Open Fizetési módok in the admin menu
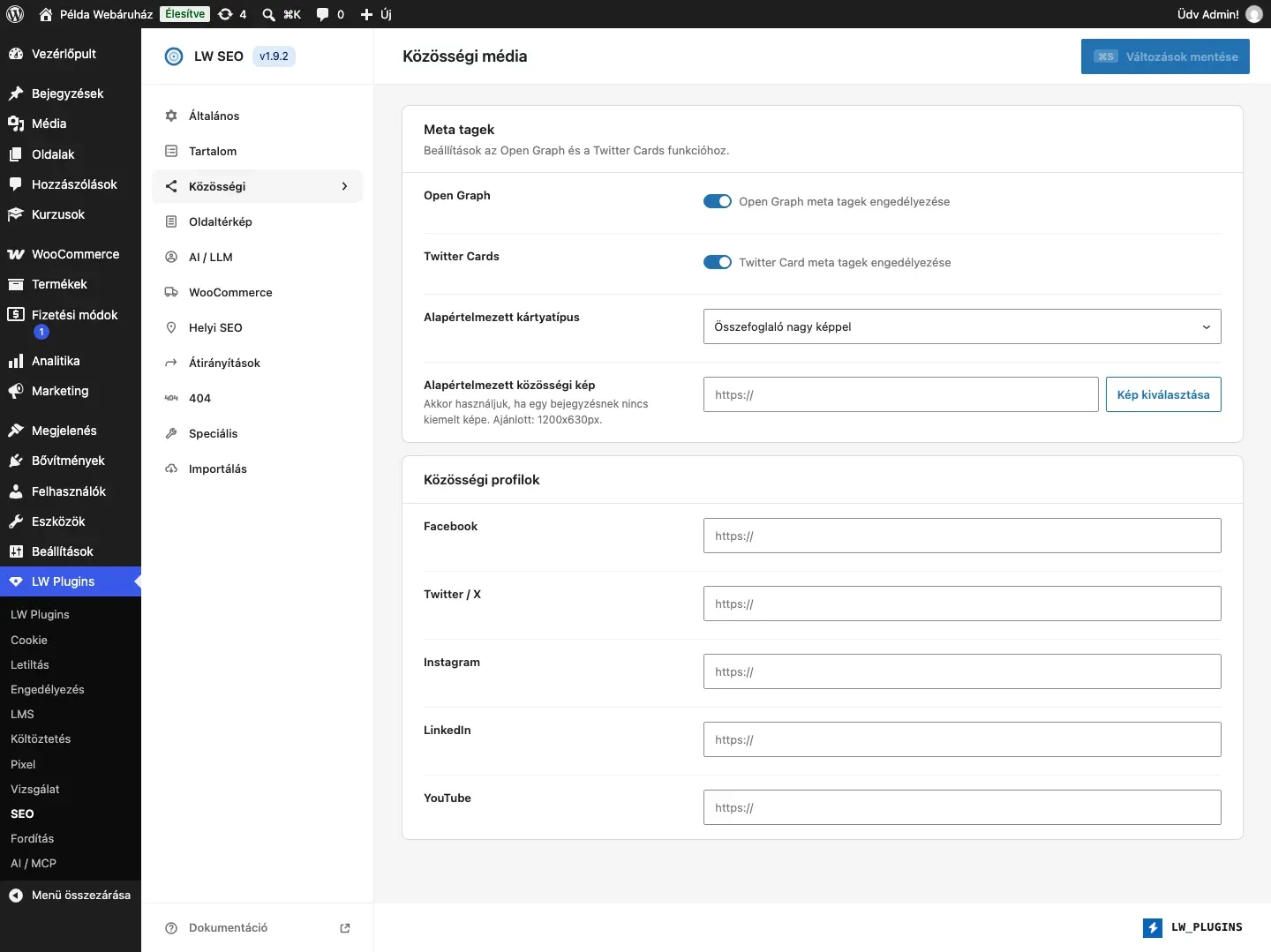Viewport: 1271px width, 952px height. [x=71, y=323]
